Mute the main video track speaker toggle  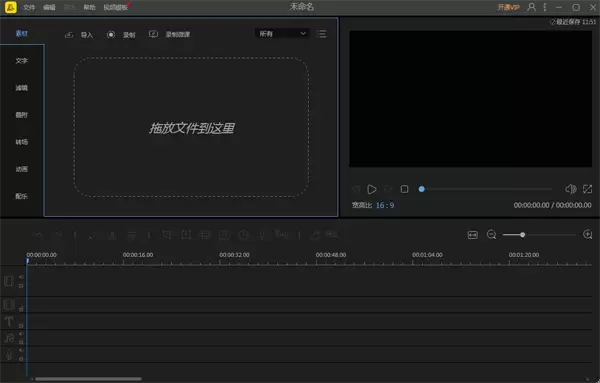click(x=21, y=277)
